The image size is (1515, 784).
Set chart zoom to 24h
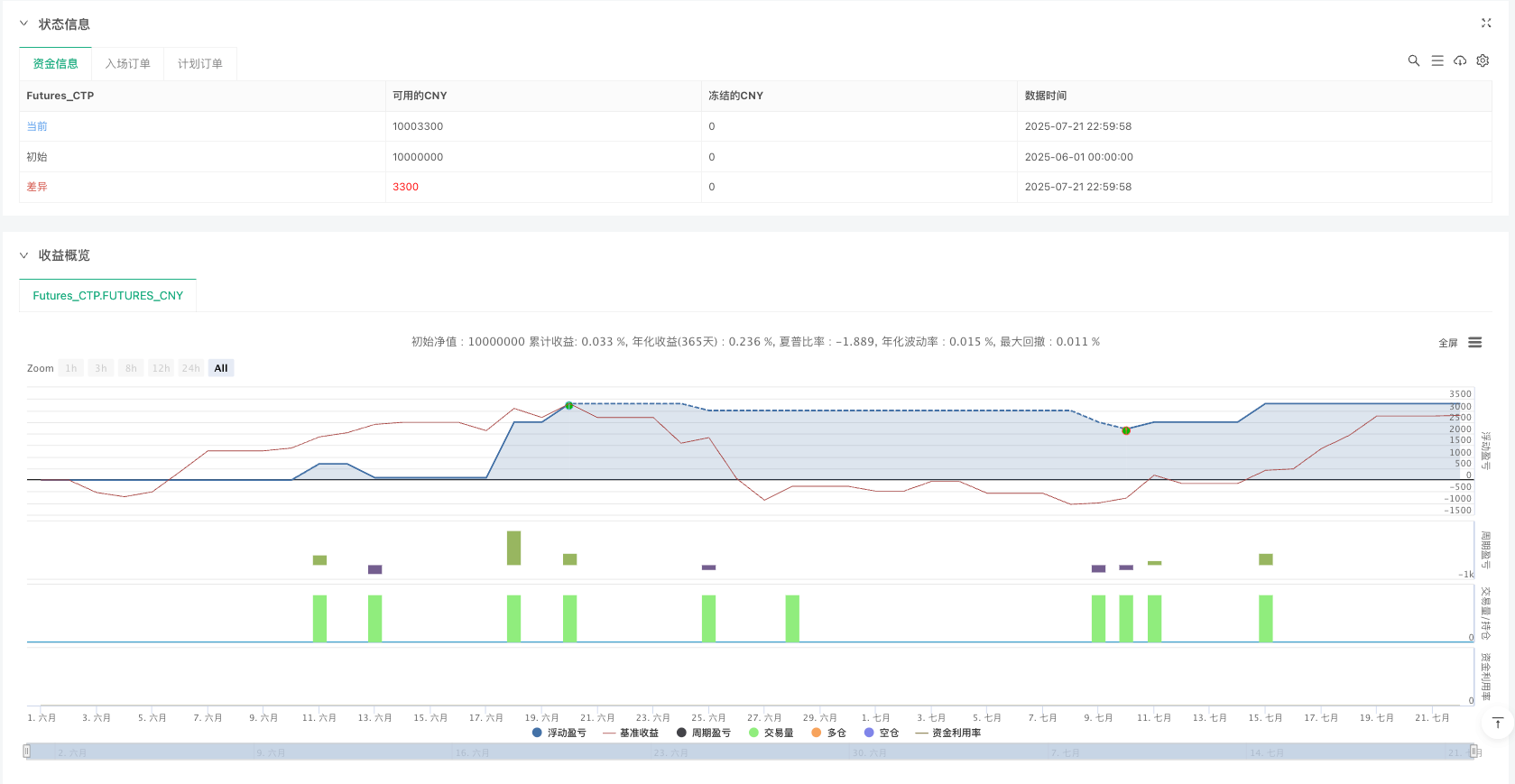click(x=191, y=368)
